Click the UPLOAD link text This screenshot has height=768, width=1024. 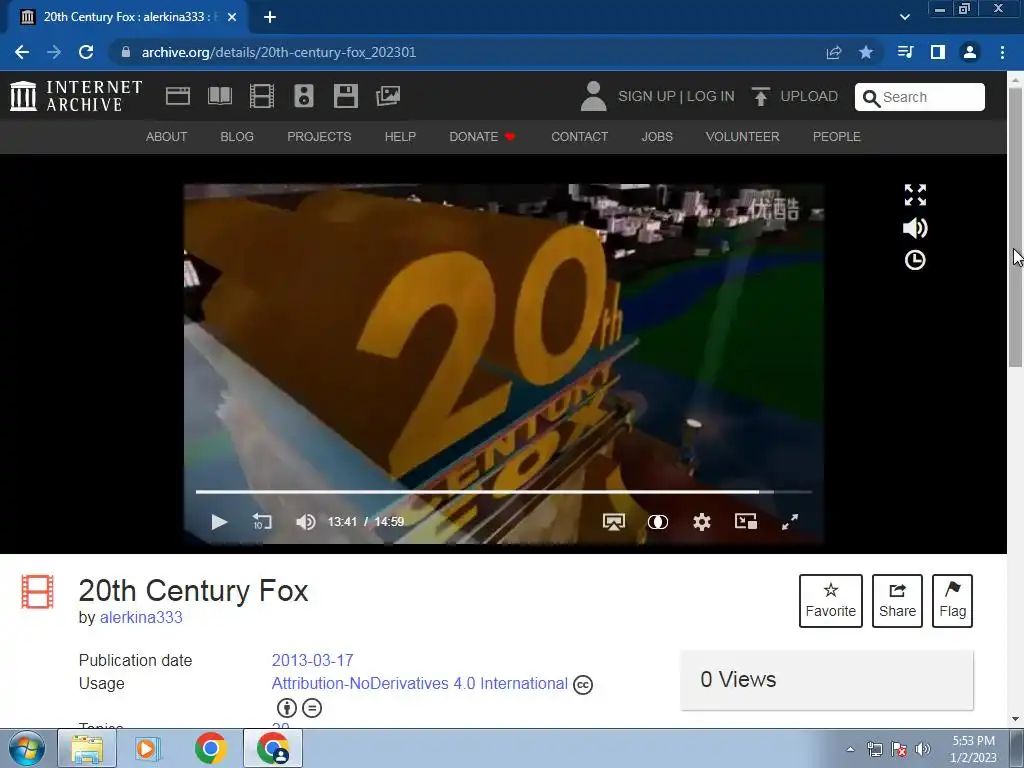click(809, 96)
